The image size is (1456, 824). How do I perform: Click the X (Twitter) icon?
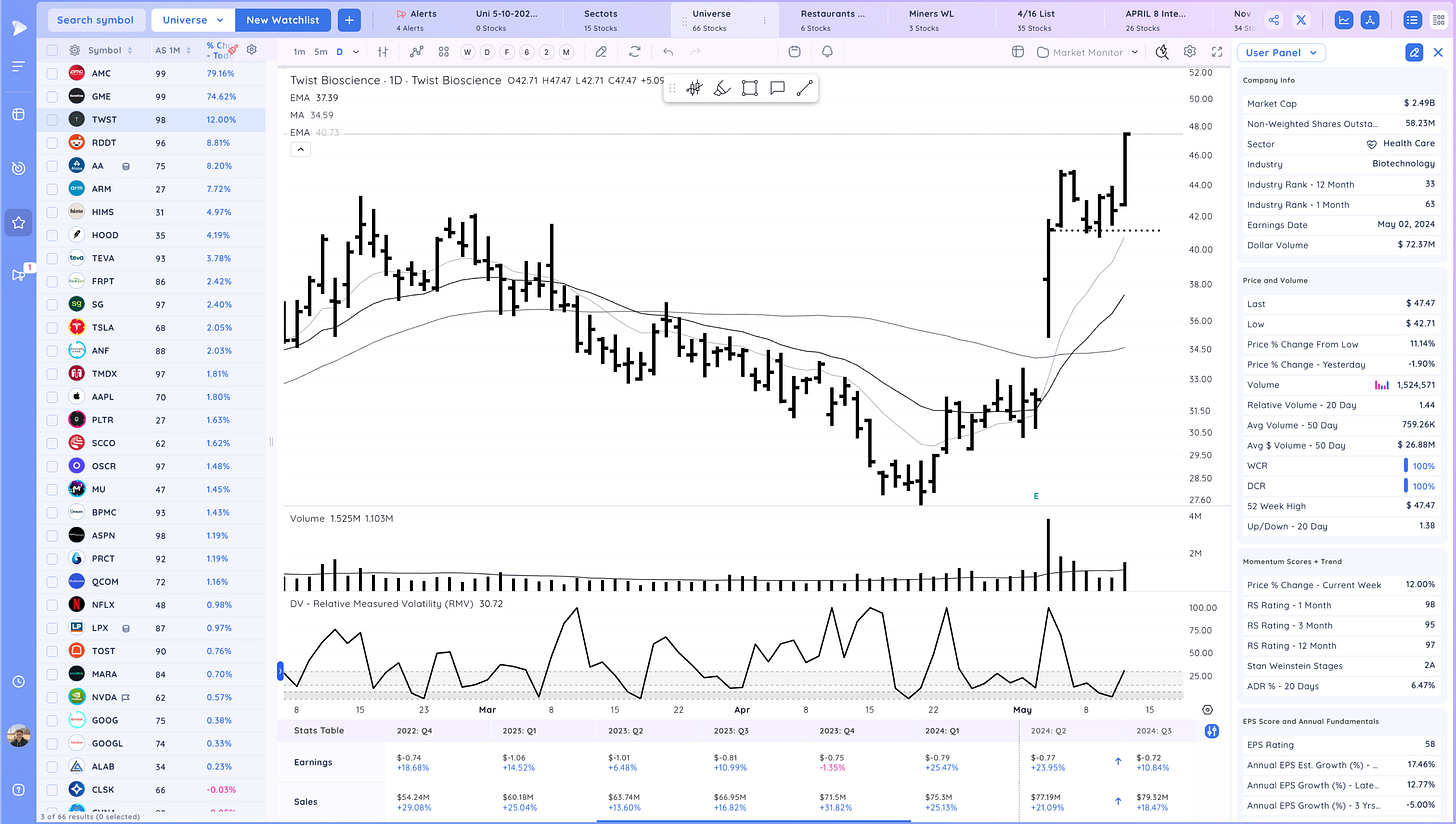[x=1301, y=19]
